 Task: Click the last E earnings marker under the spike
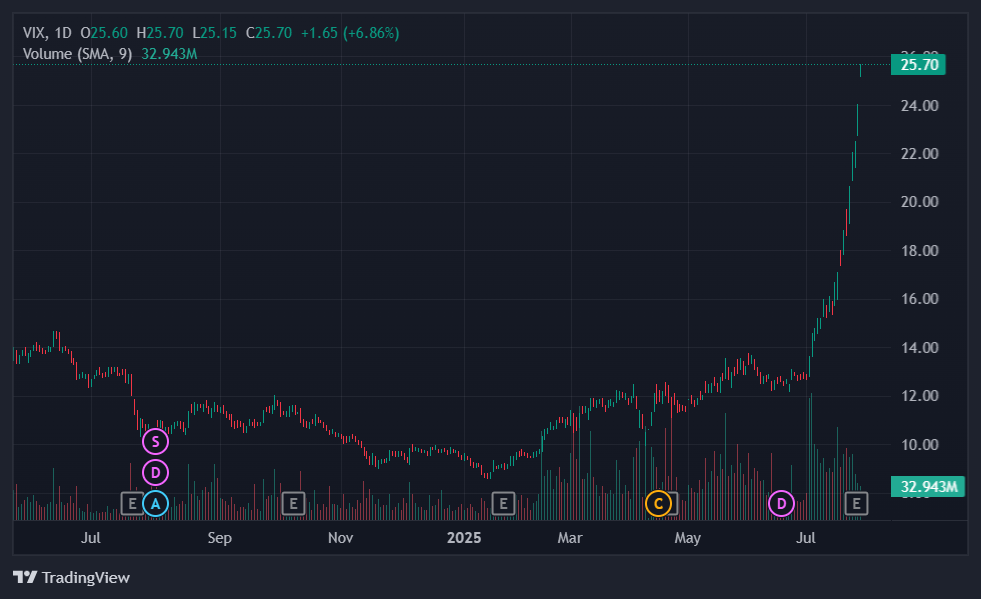click(x=856, y=503)
